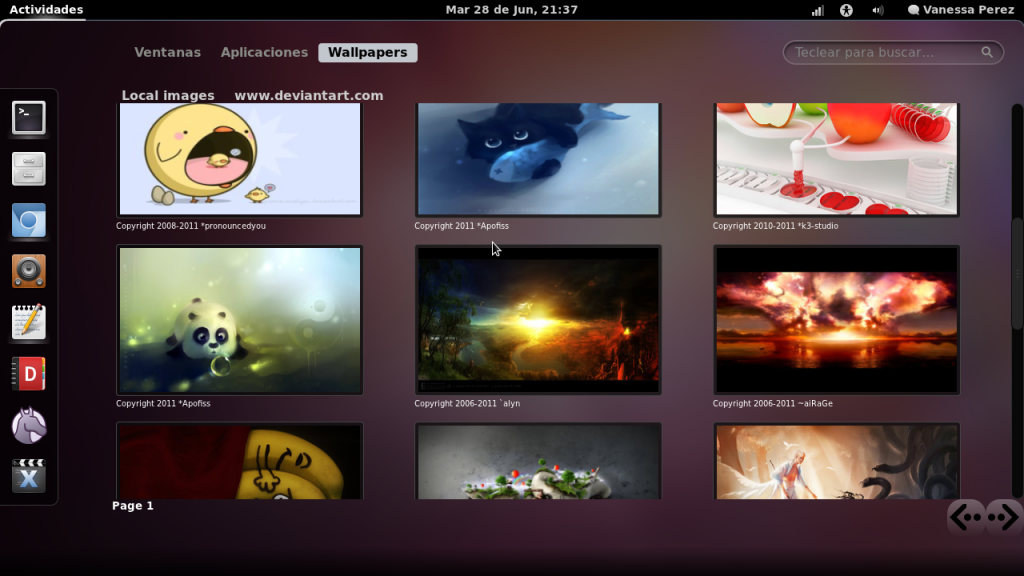Launch the Chromium browser dash icon

click(x=29, y=220)
